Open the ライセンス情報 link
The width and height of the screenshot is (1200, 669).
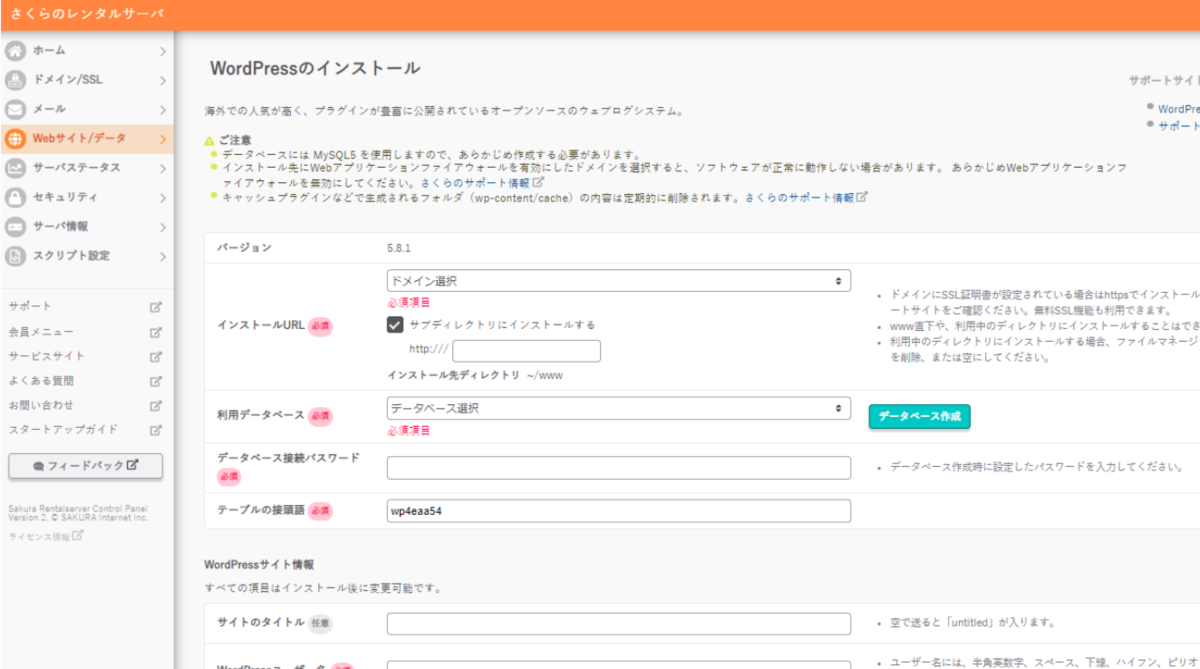pos(40,537)
